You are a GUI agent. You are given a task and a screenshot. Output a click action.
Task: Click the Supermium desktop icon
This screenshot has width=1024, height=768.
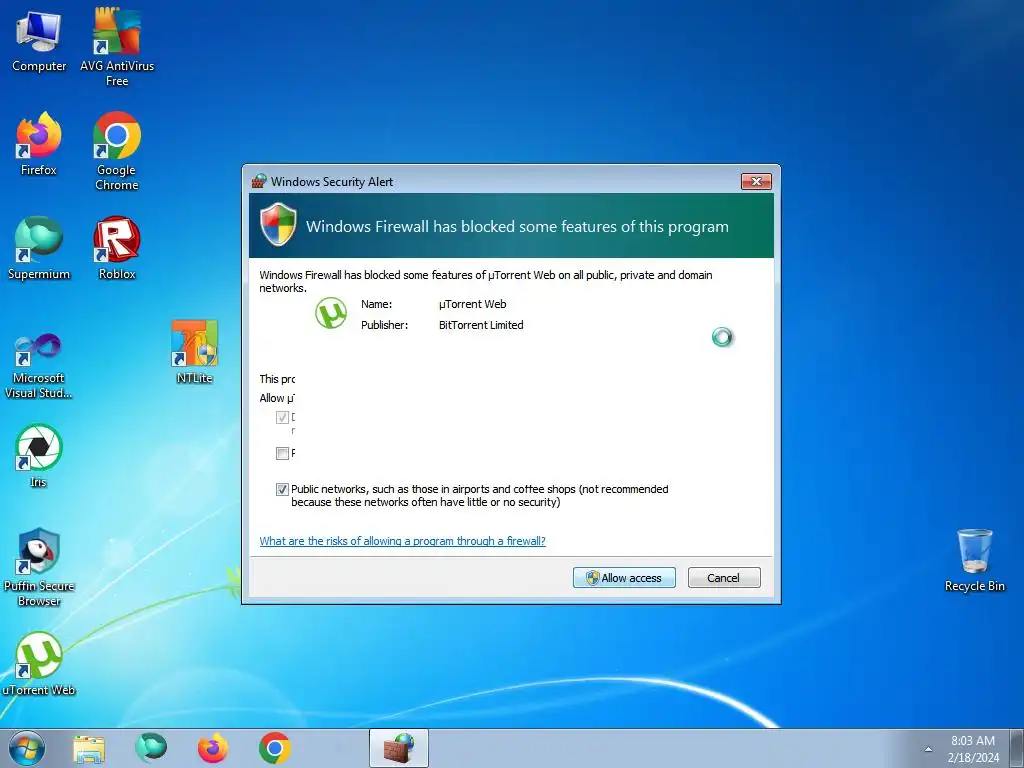point(39,249)
